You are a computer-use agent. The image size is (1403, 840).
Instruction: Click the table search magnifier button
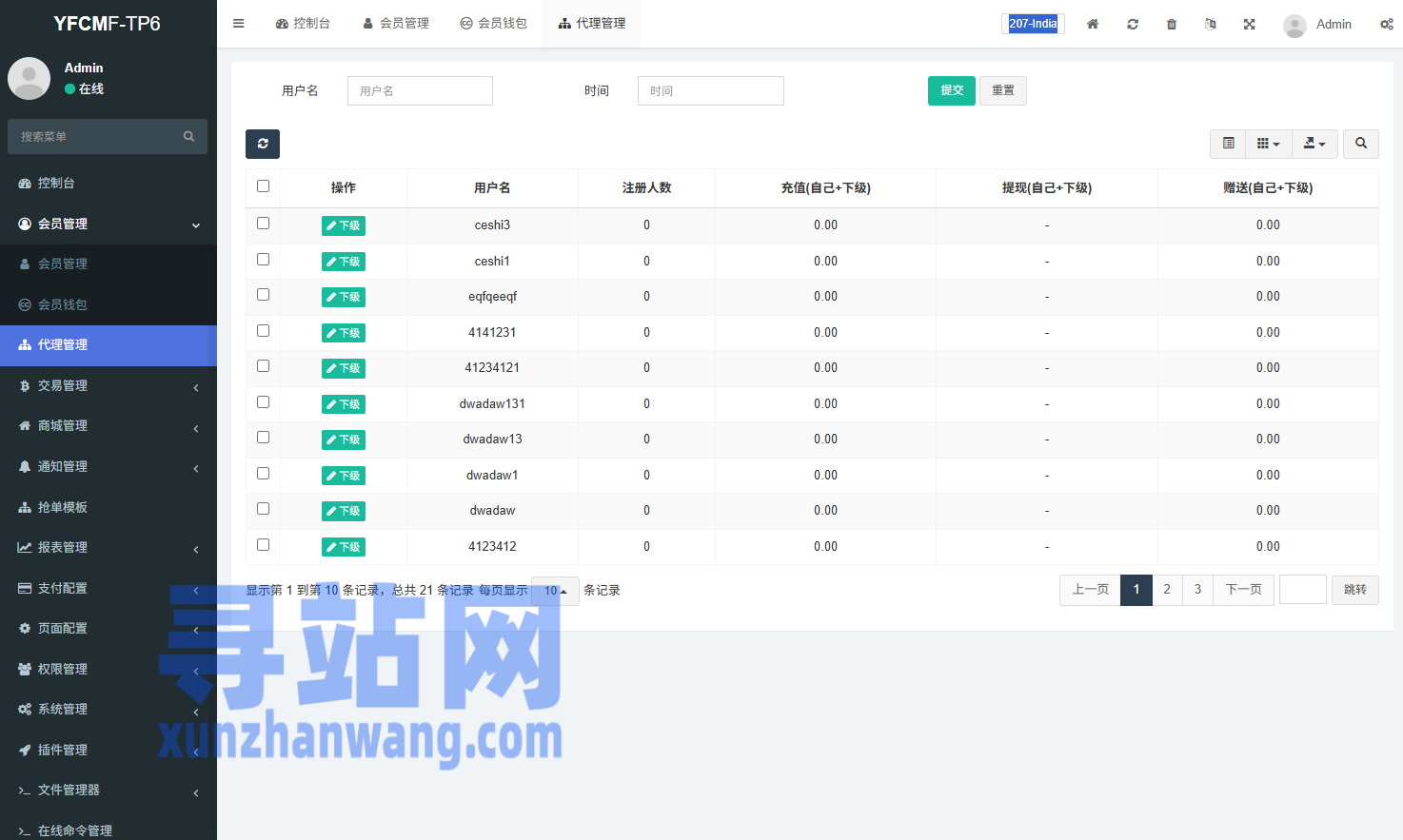tap(1361, 144)
